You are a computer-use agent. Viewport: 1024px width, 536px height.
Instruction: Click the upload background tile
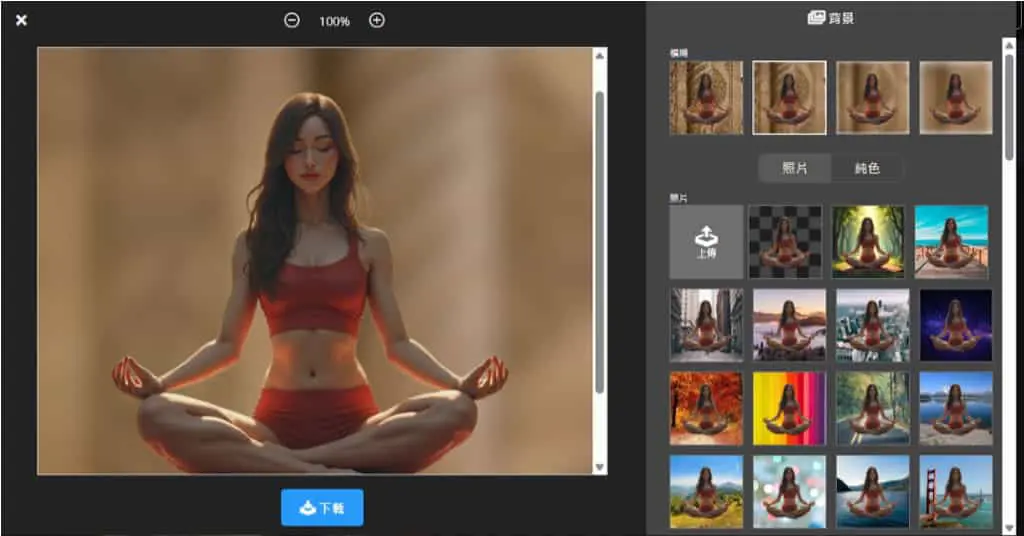click(x=706, y=242)
